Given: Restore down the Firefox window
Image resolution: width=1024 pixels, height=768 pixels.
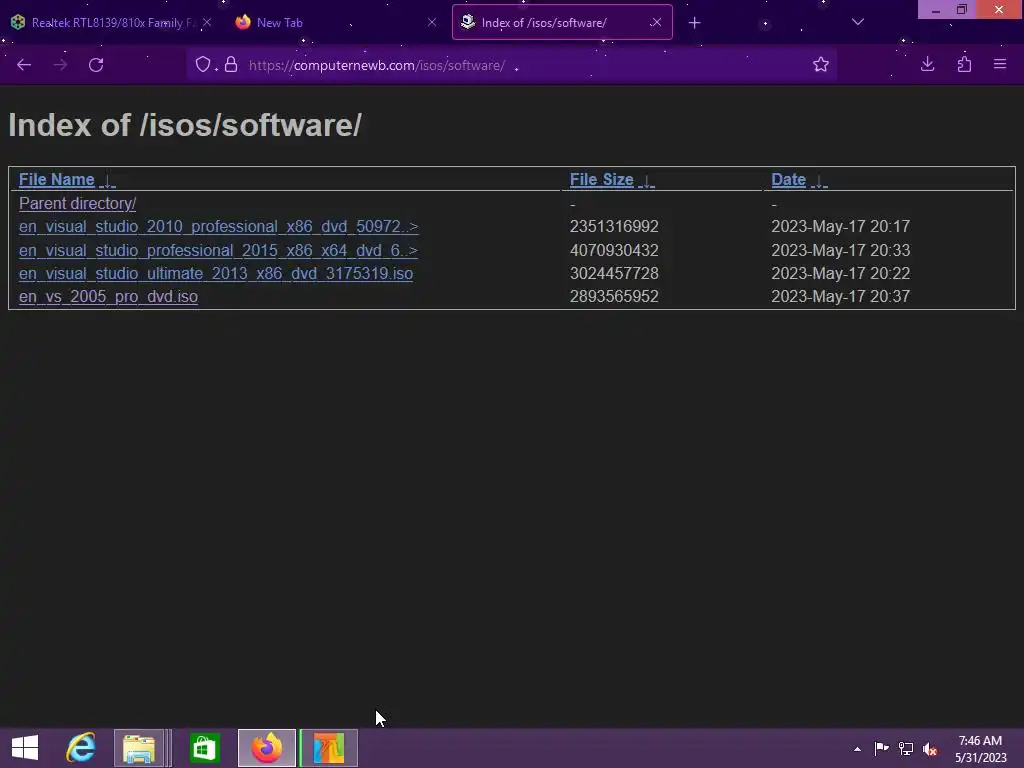Looking at the screenshot, I should click(962, 9).
